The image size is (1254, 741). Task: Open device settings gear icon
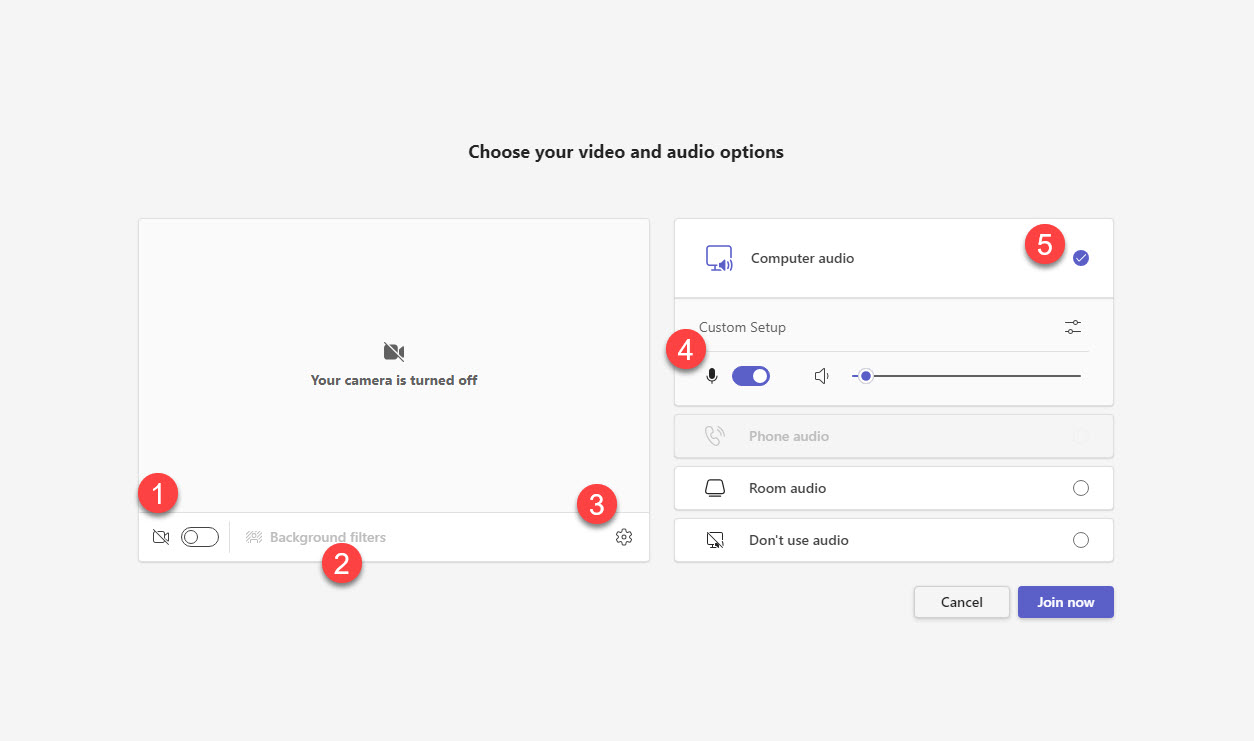click(x=624, y=538)
